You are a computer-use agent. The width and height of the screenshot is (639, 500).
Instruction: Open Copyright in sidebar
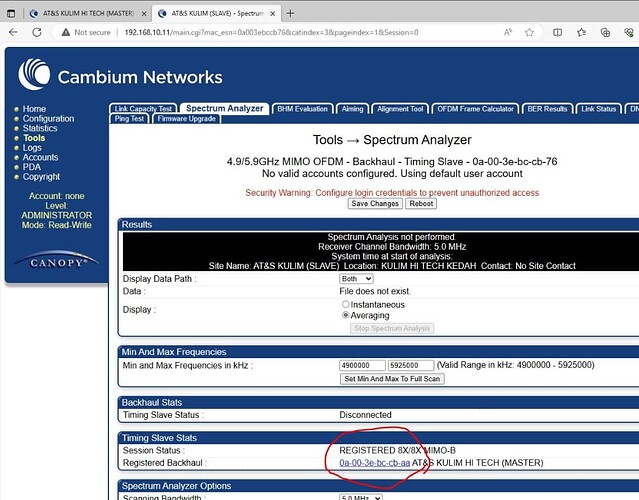coord(41,177)
